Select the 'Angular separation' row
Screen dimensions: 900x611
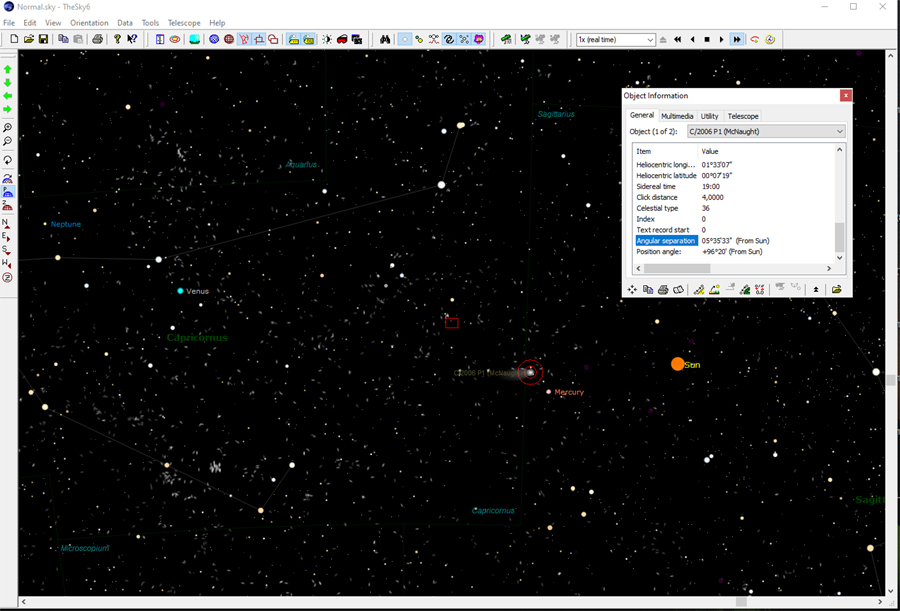coord(734,241)
